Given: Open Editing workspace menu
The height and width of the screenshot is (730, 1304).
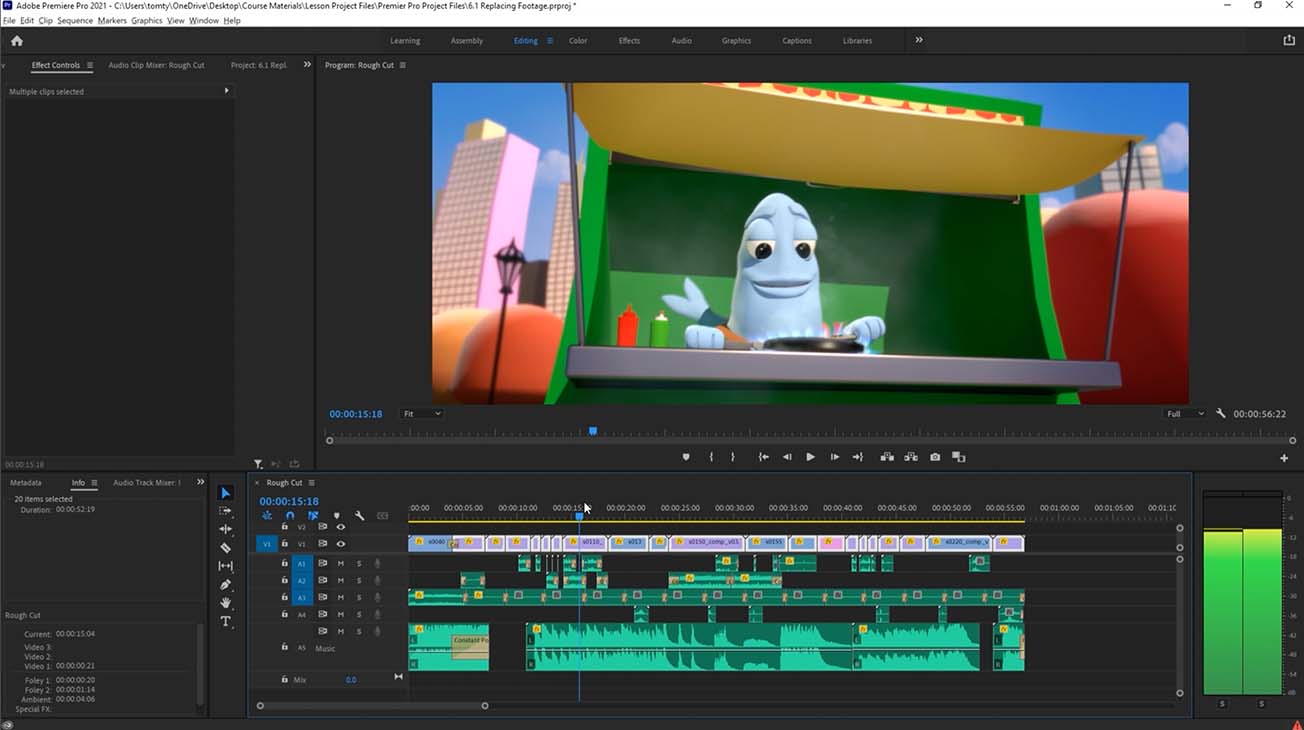Looking at the screenshot, I should (549, 41).
